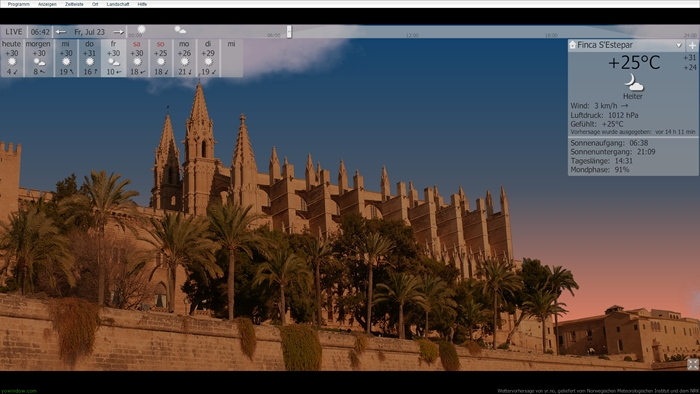
Task: Click wind value 19 under first mi
Action: 63,72
